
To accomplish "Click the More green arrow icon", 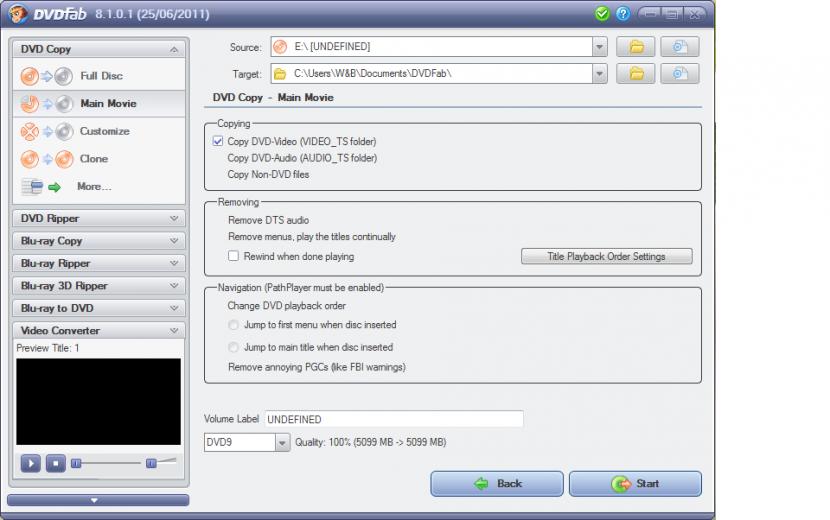I will (x=55, y=187).
